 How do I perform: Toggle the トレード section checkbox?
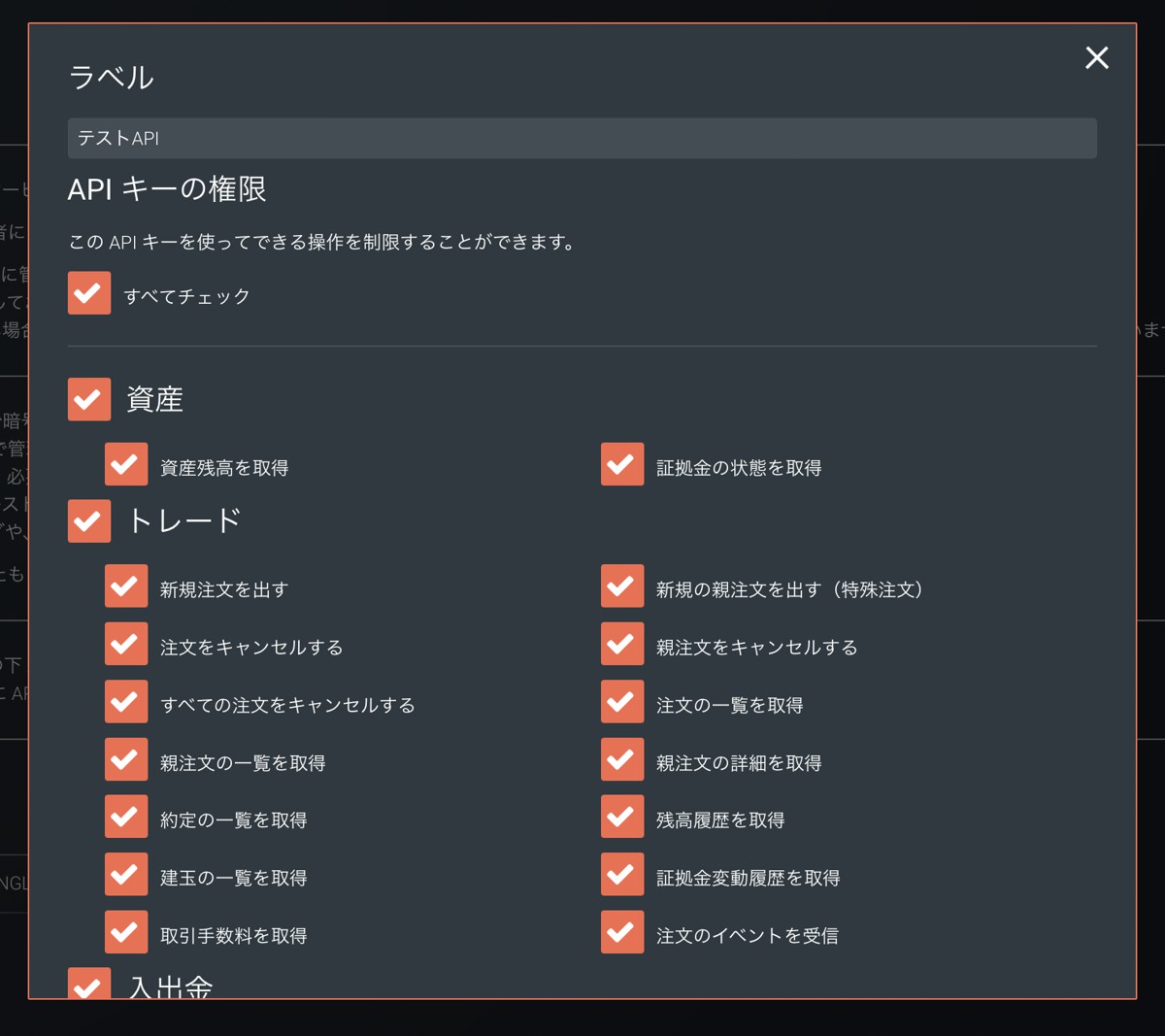tap(88, 520)
